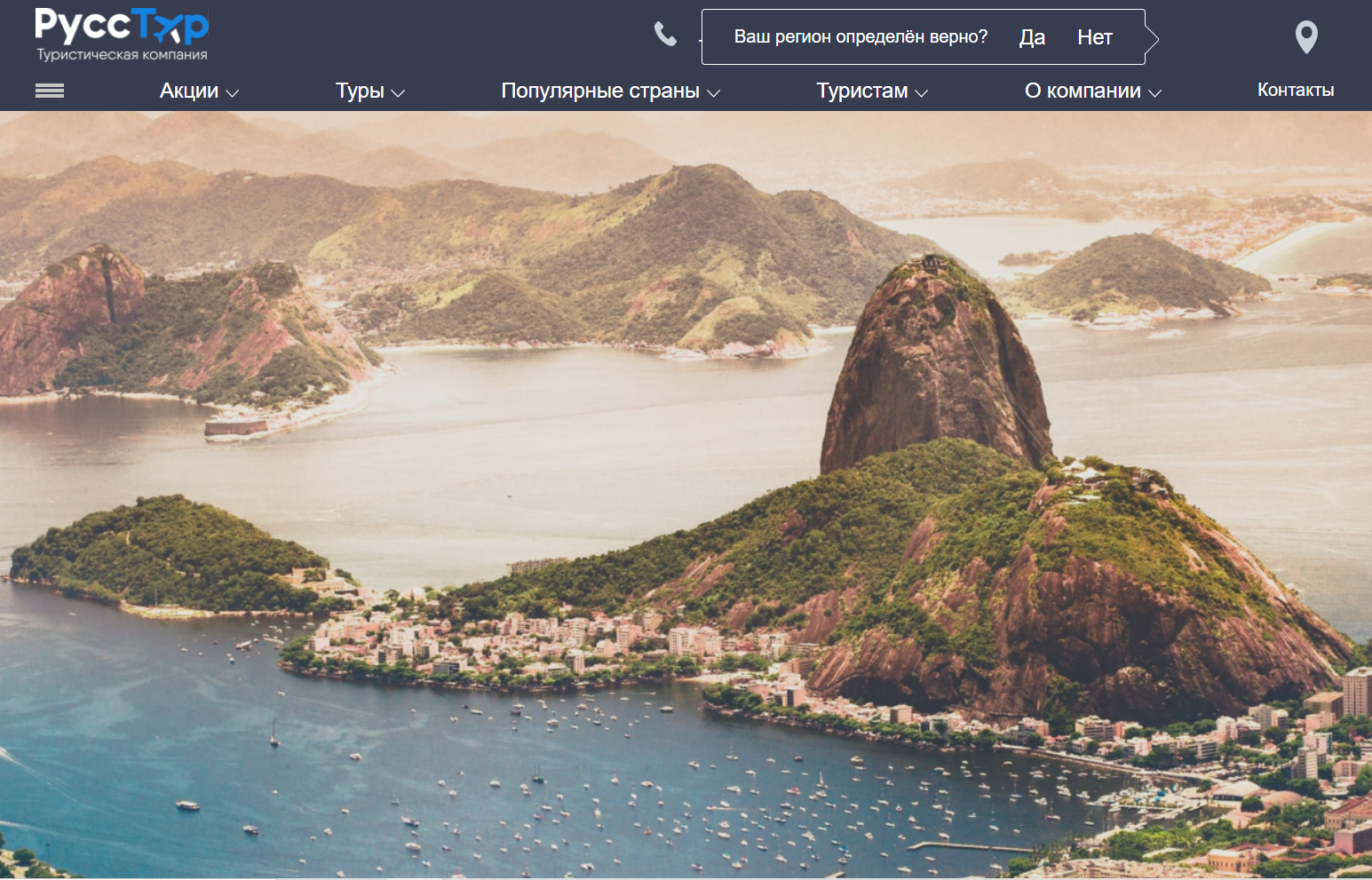Expand the chevron beside Популярные страны
1372x880 pixels.
pos(713,92)
